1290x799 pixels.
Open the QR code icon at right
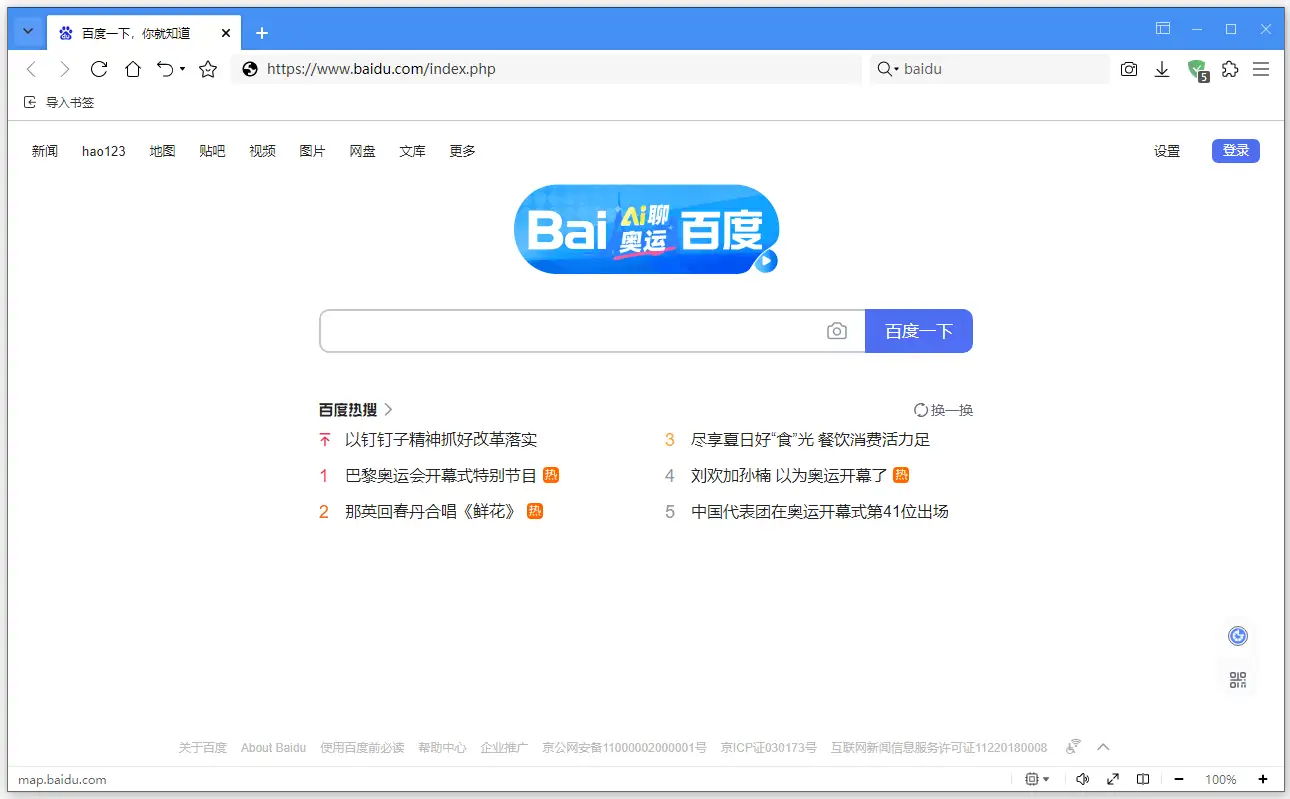point(1238,681)
